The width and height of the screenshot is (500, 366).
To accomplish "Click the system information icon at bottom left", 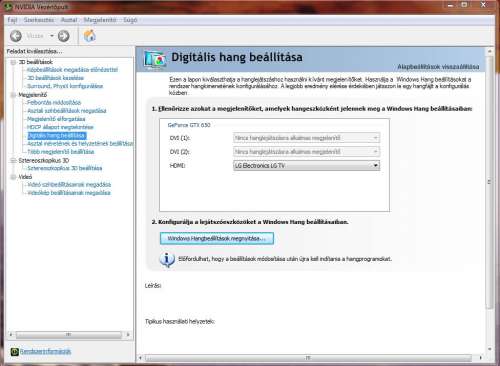I will (14, 351).
